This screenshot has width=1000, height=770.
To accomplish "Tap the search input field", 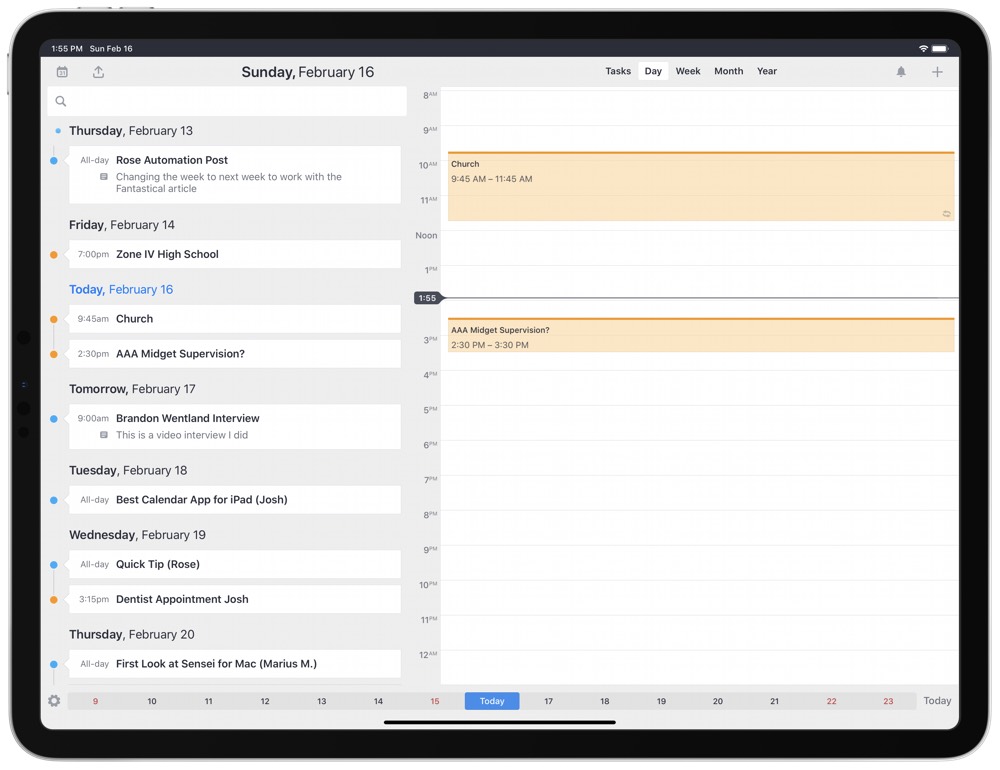I will [x=230, y=101].
